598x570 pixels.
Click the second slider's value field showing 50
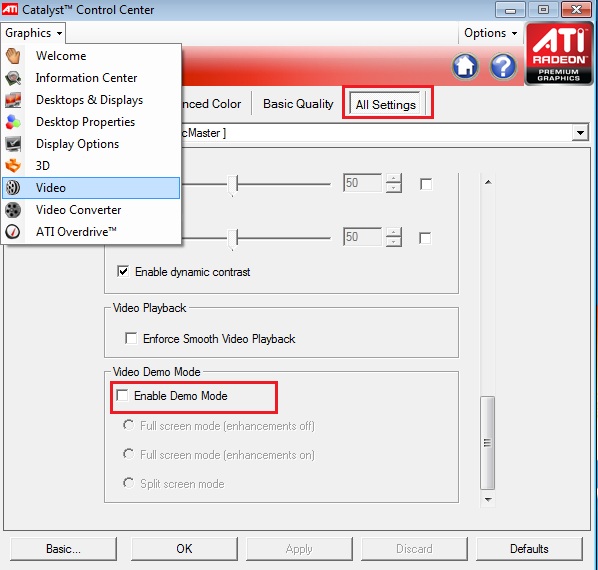click(x=362, y=237)
